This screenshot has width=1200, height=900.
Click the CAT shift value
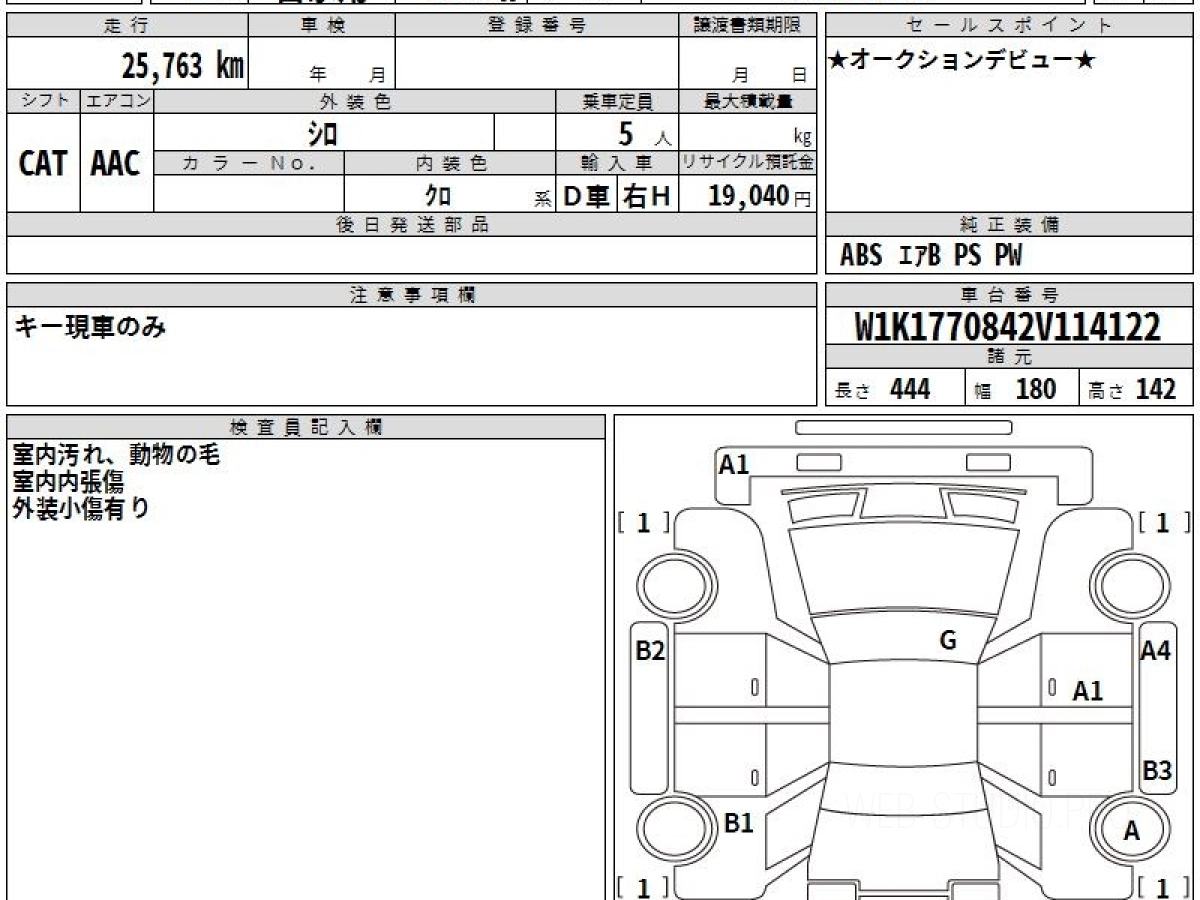point(43,164)
